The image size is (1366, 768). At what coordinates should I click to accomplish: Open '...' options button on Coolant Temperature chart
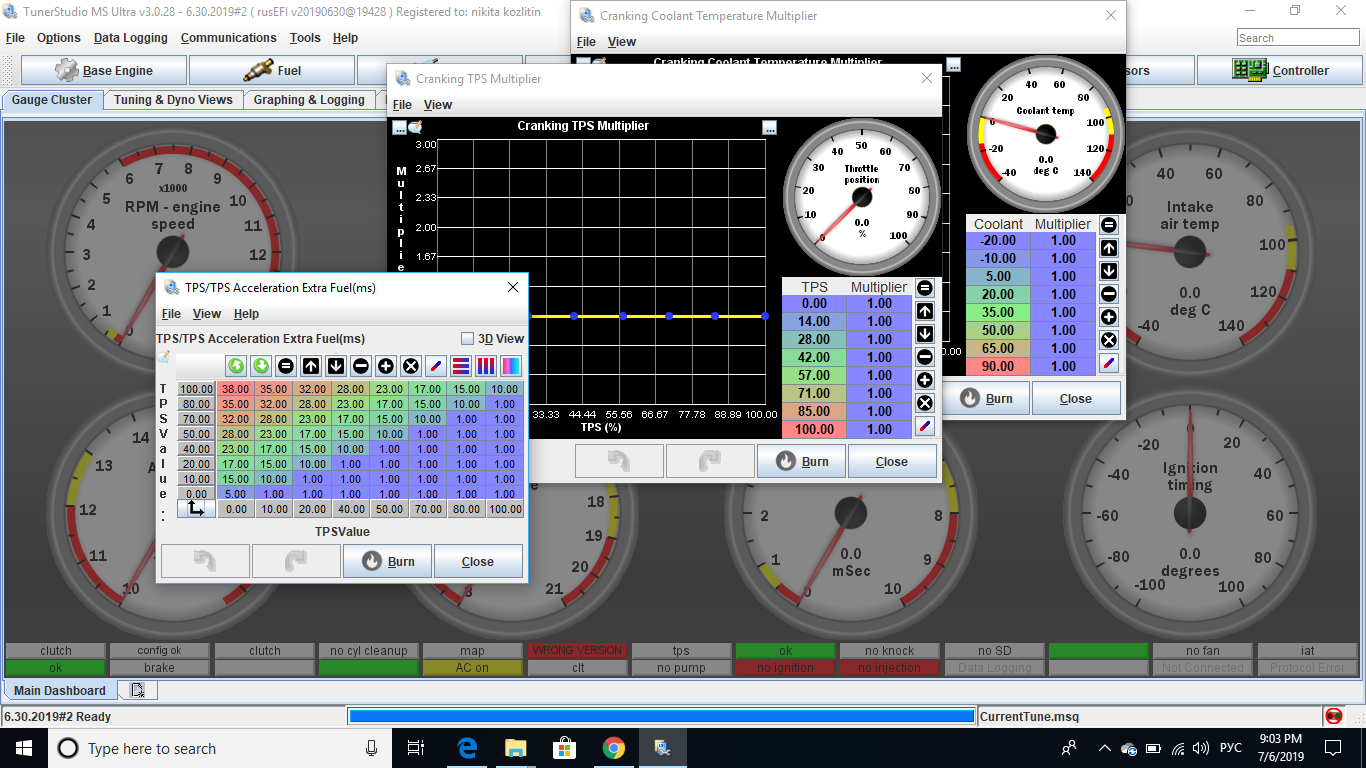954,65
